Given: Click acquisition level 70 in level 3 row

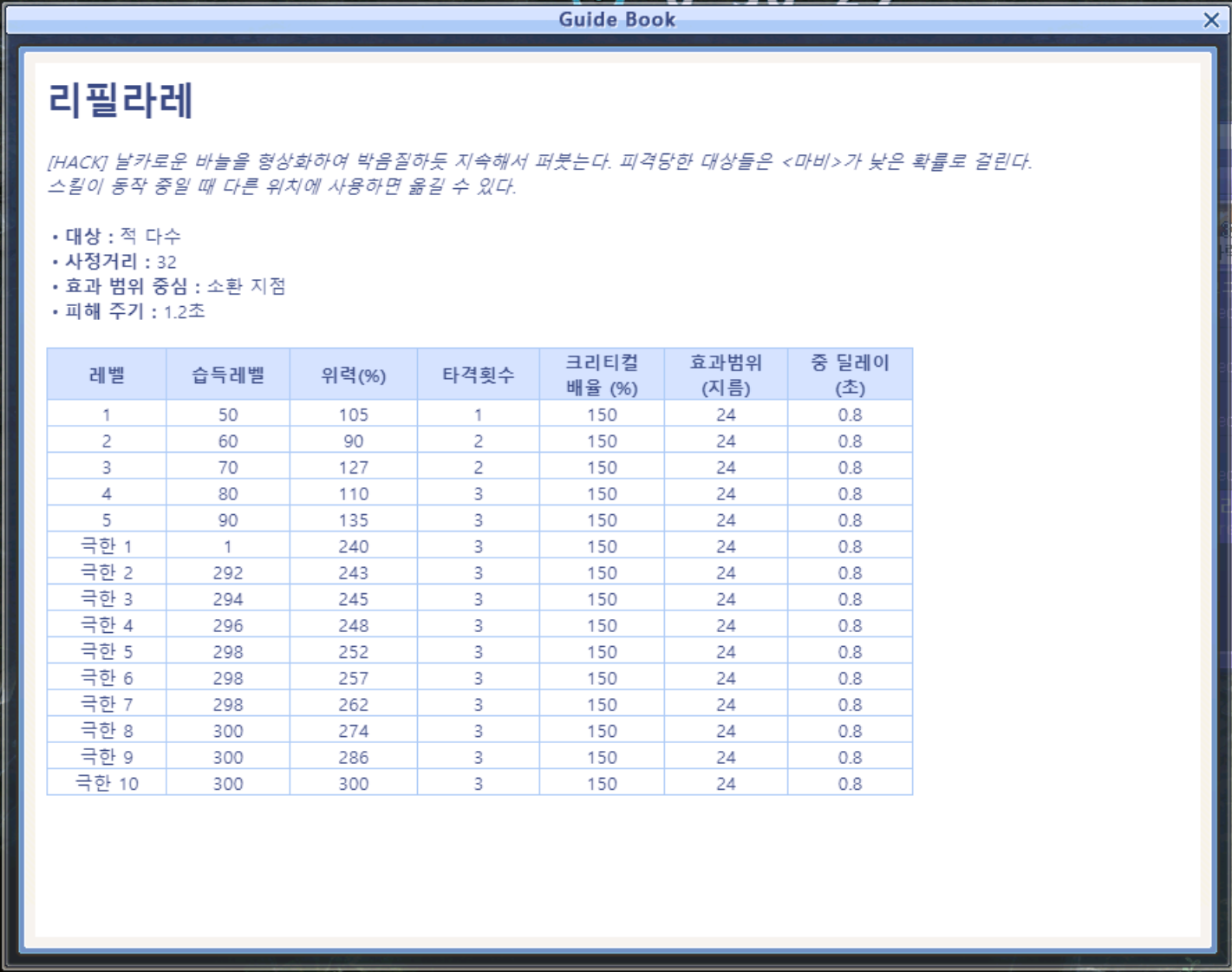Looking at the screenshot, I should click(x=228, y=468).
